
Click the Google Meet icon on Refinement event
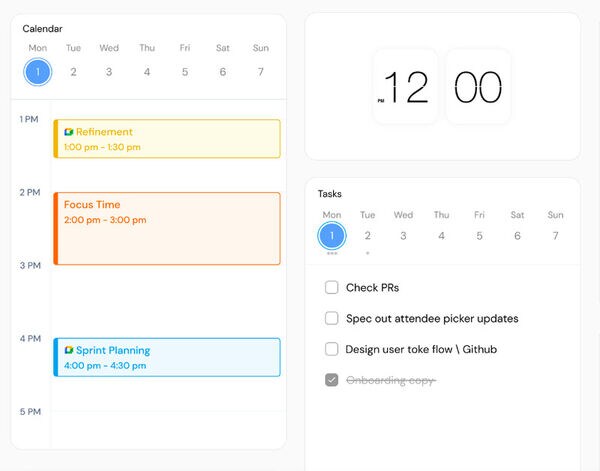pos(69,132)
